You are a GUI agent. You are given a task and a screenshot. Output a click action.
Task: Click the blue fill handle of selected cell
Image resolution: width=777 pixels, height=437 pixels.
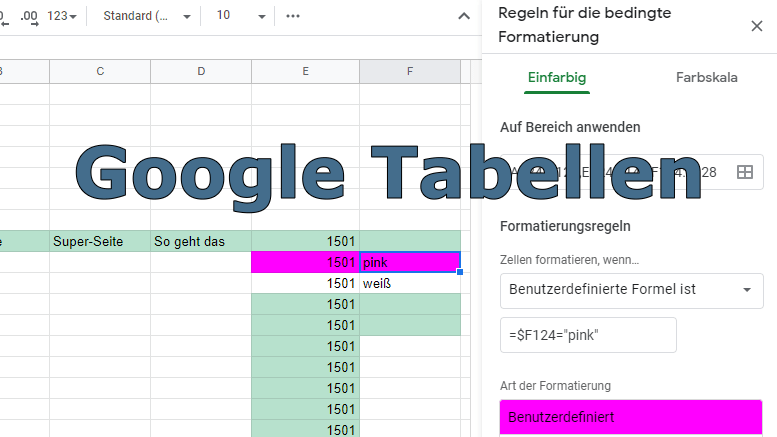[x=460, y=272]
